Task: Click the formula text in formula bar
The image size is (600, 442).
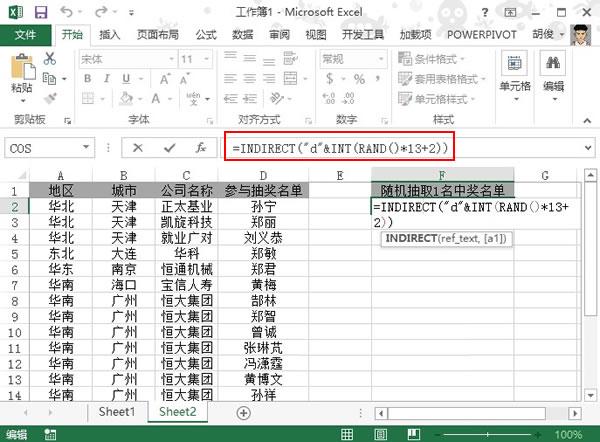Action: (340, 148)
